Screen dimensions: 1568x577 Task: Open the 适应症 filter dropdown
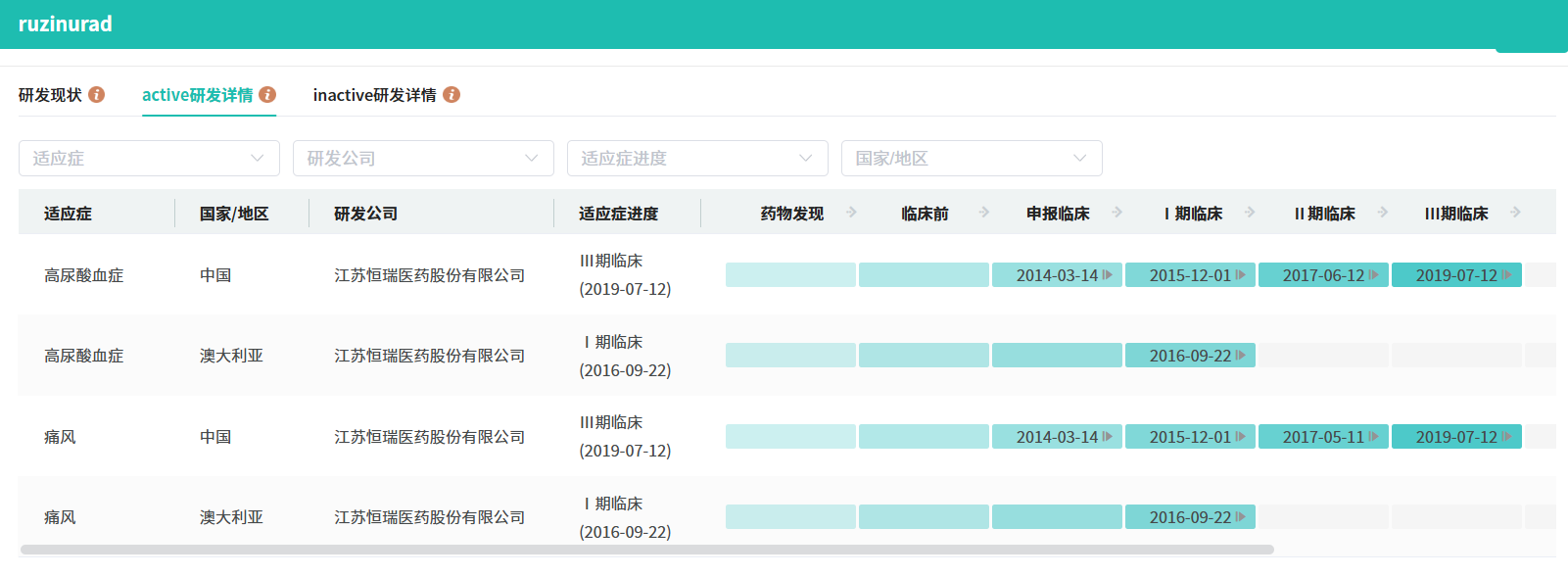149,158
